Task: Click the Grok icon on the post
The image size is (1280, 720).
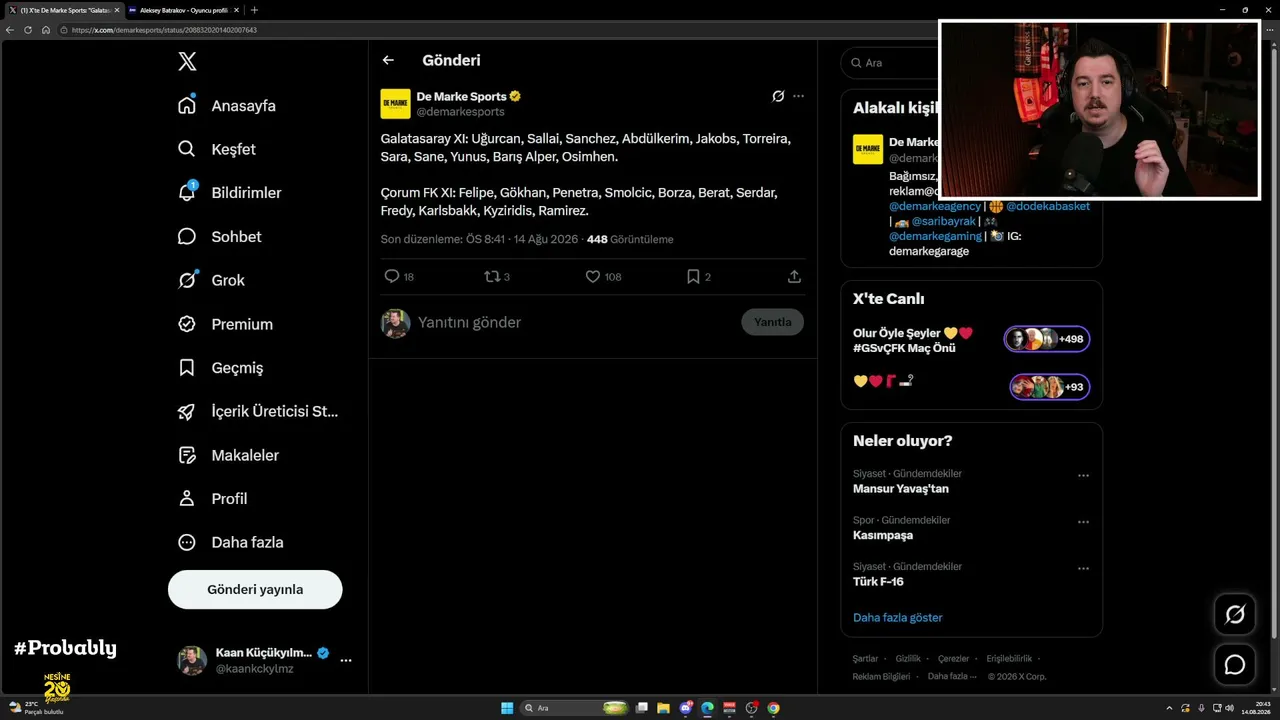Action: (778, 96)
